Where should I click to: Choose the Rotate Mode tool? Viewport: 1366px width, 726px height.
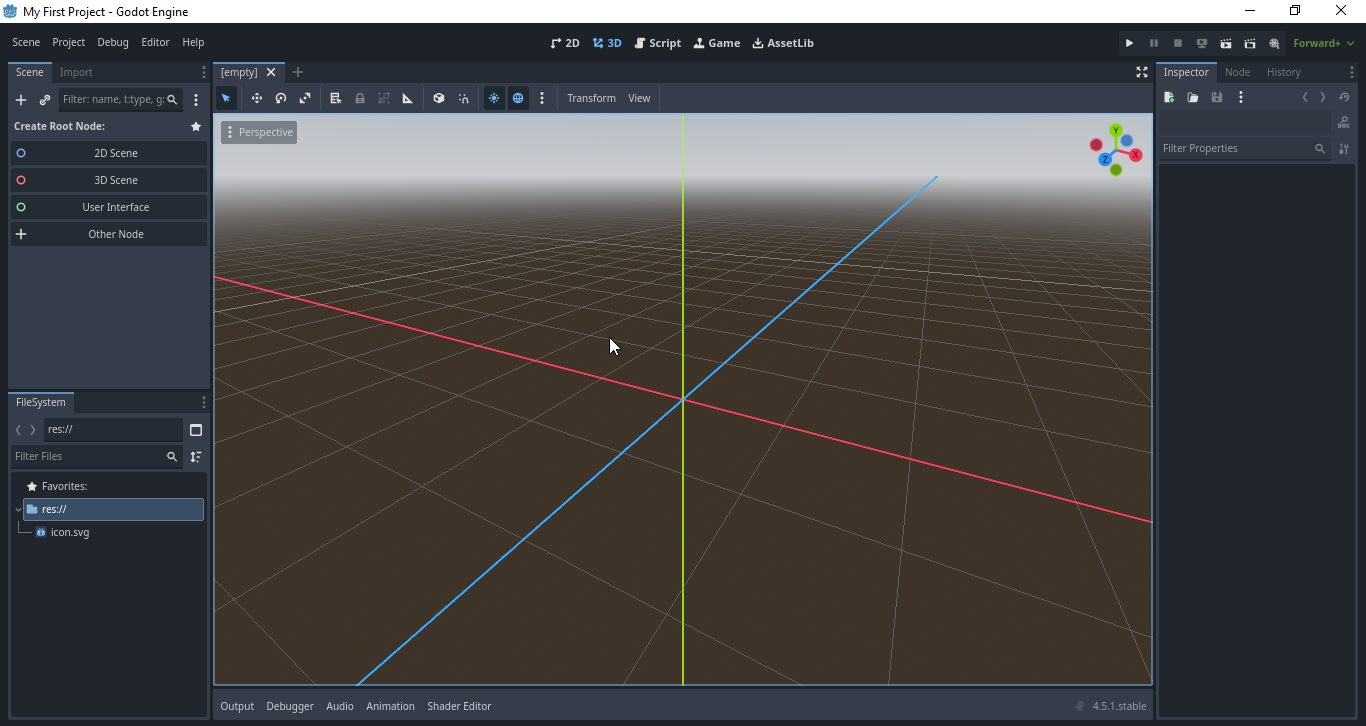point(281,98)
